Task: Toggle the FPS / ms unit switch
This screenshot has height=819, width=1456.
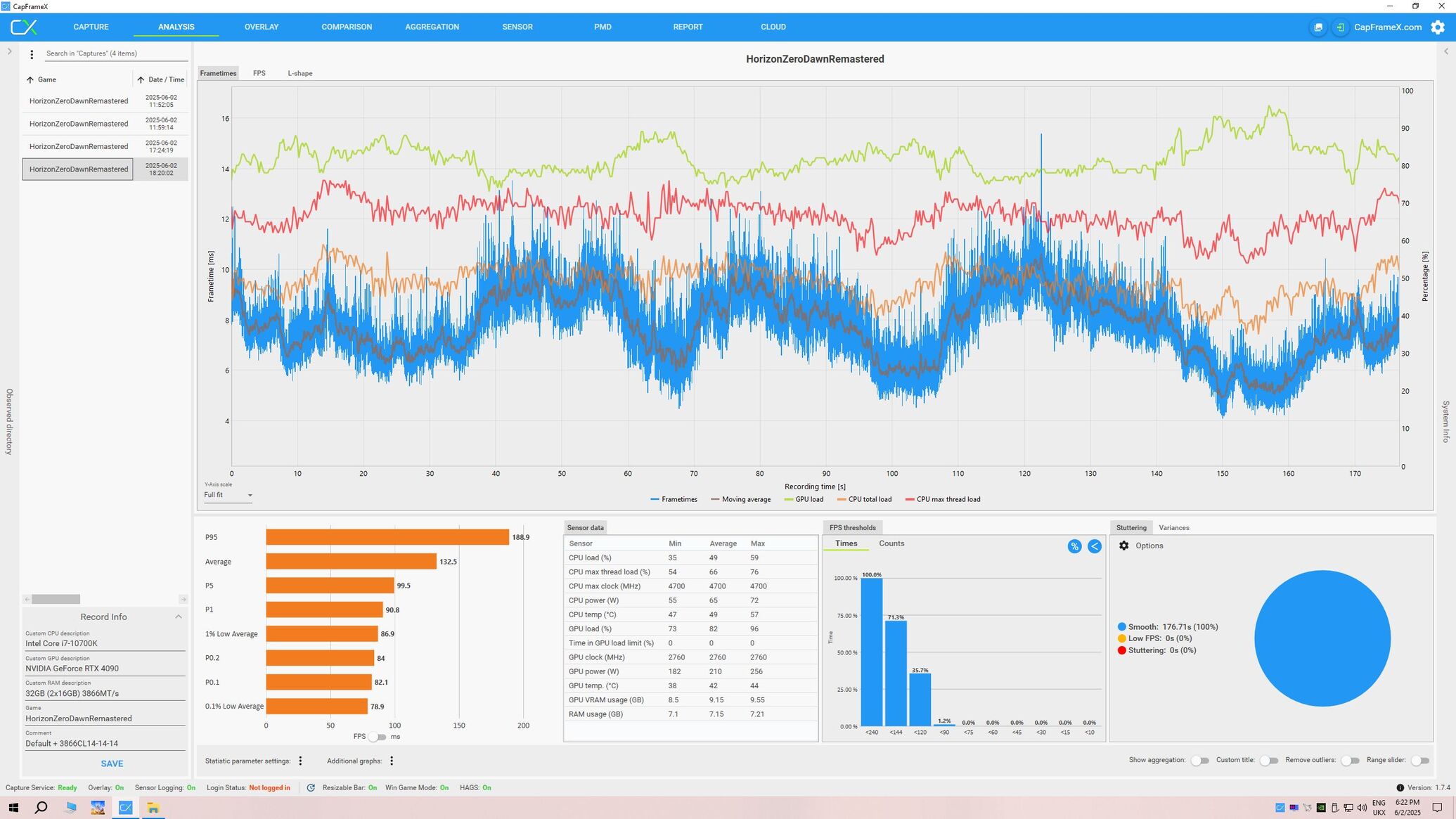Action: [x=377, y=737]
